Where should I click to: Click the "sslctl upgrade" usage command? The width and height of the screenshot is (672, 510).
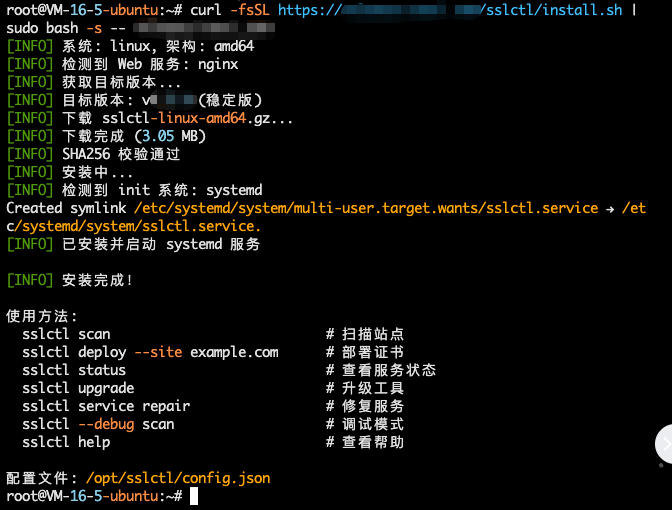point(78,388)
